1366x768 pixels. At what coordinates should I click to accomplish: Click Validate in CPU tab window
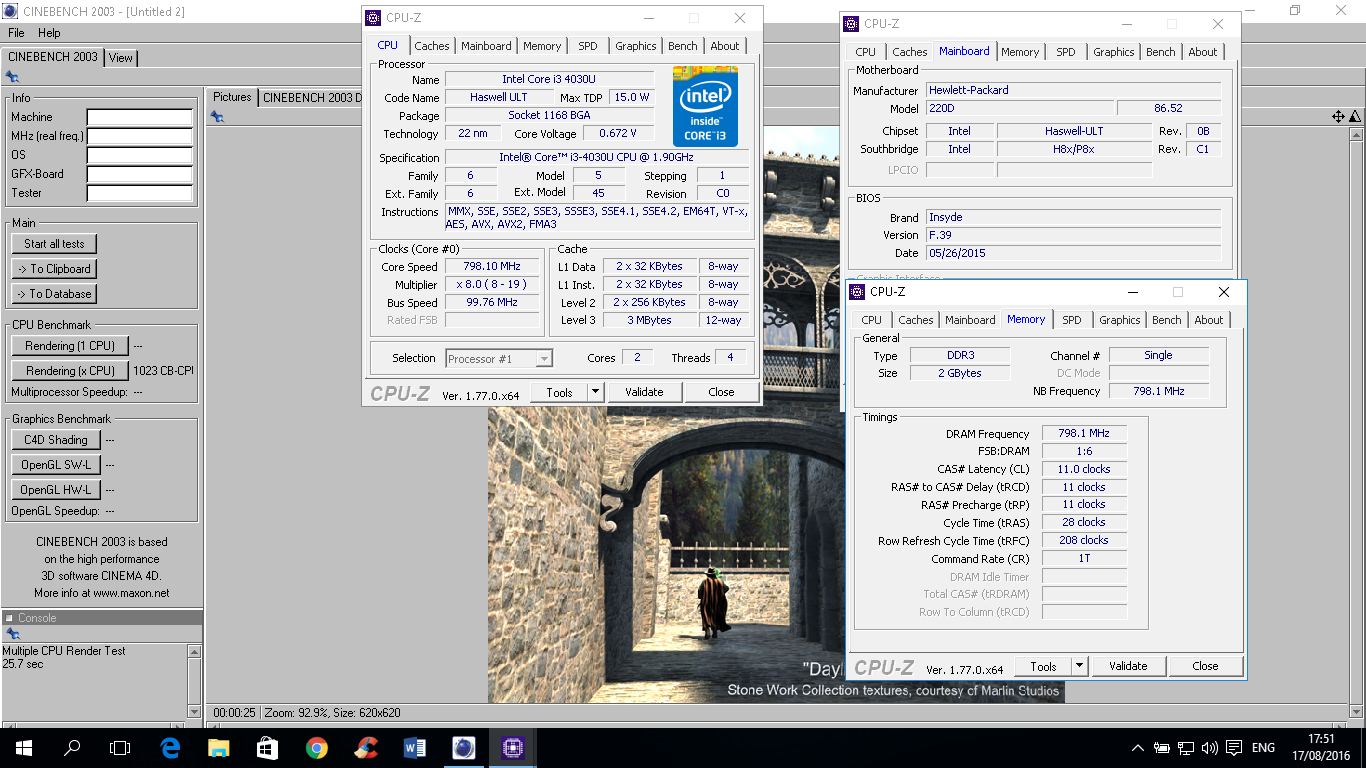pyautogui.click(x=644, y=392)
